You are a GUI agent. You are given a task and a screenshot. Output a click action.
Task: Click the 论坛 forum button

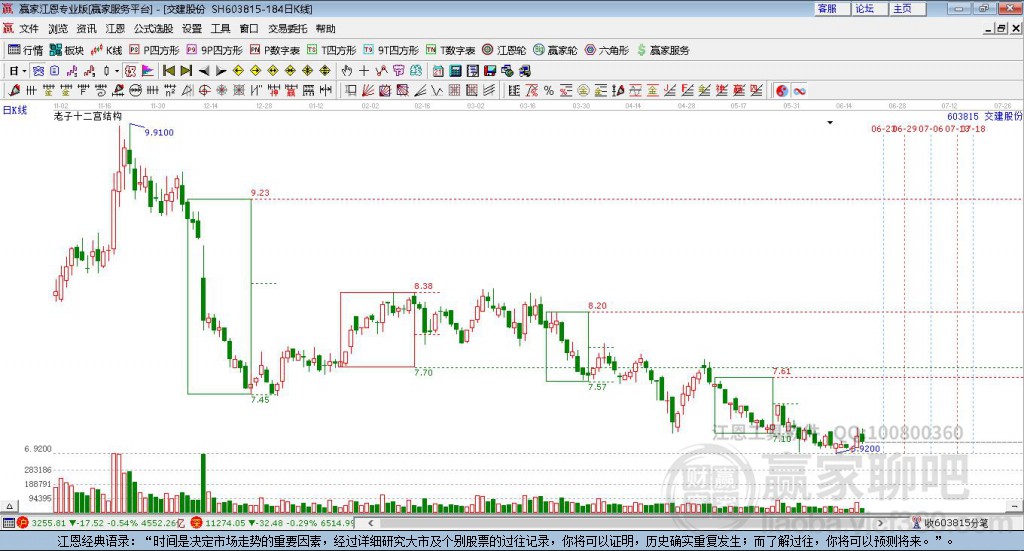click(x=869, y=8)
